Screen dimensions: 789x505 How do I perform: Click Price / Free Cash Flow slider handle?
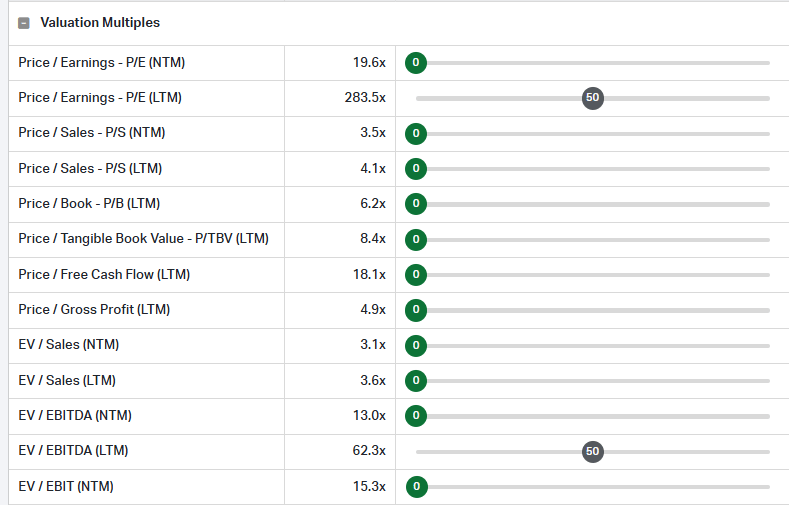pyautogui.click(x=416, y=275)
